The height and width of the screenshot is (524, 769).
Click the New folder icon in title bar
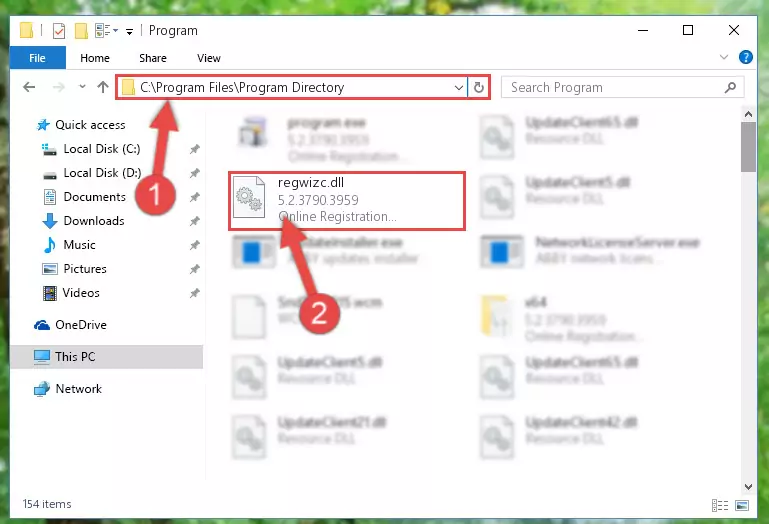coord(81,30)
